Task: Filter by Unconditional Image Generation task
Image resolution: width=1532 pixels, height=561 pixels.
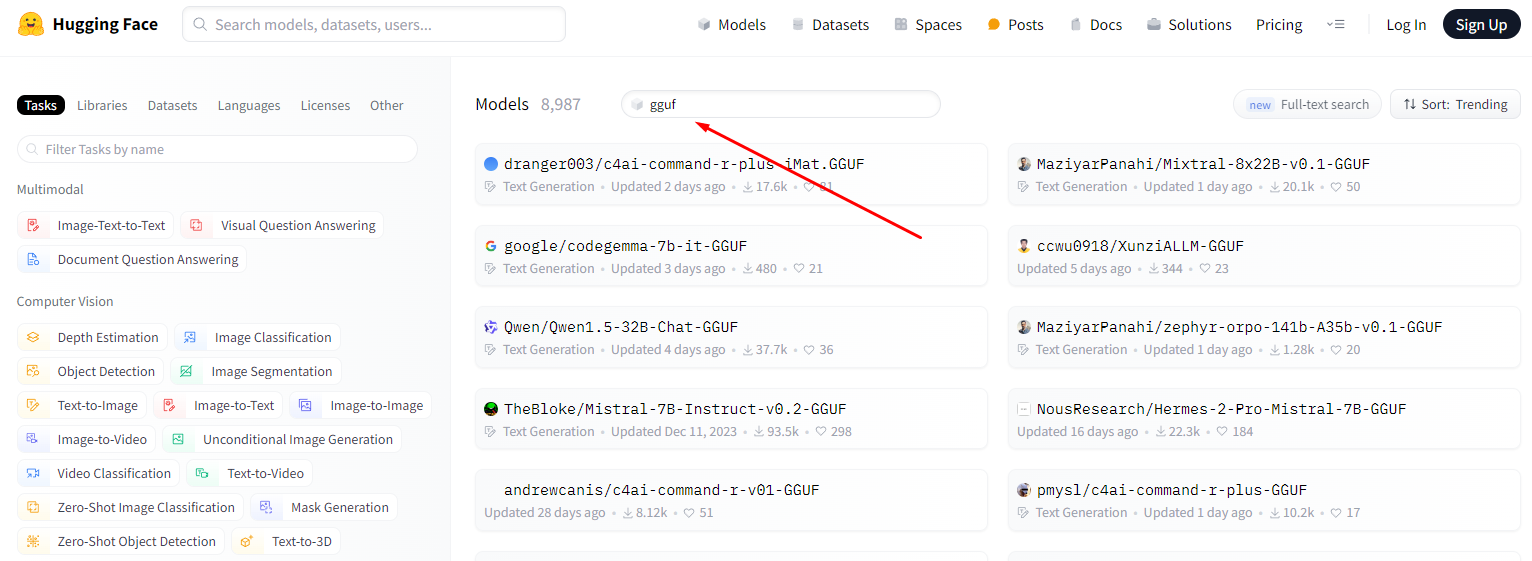Action: [282, 439]
